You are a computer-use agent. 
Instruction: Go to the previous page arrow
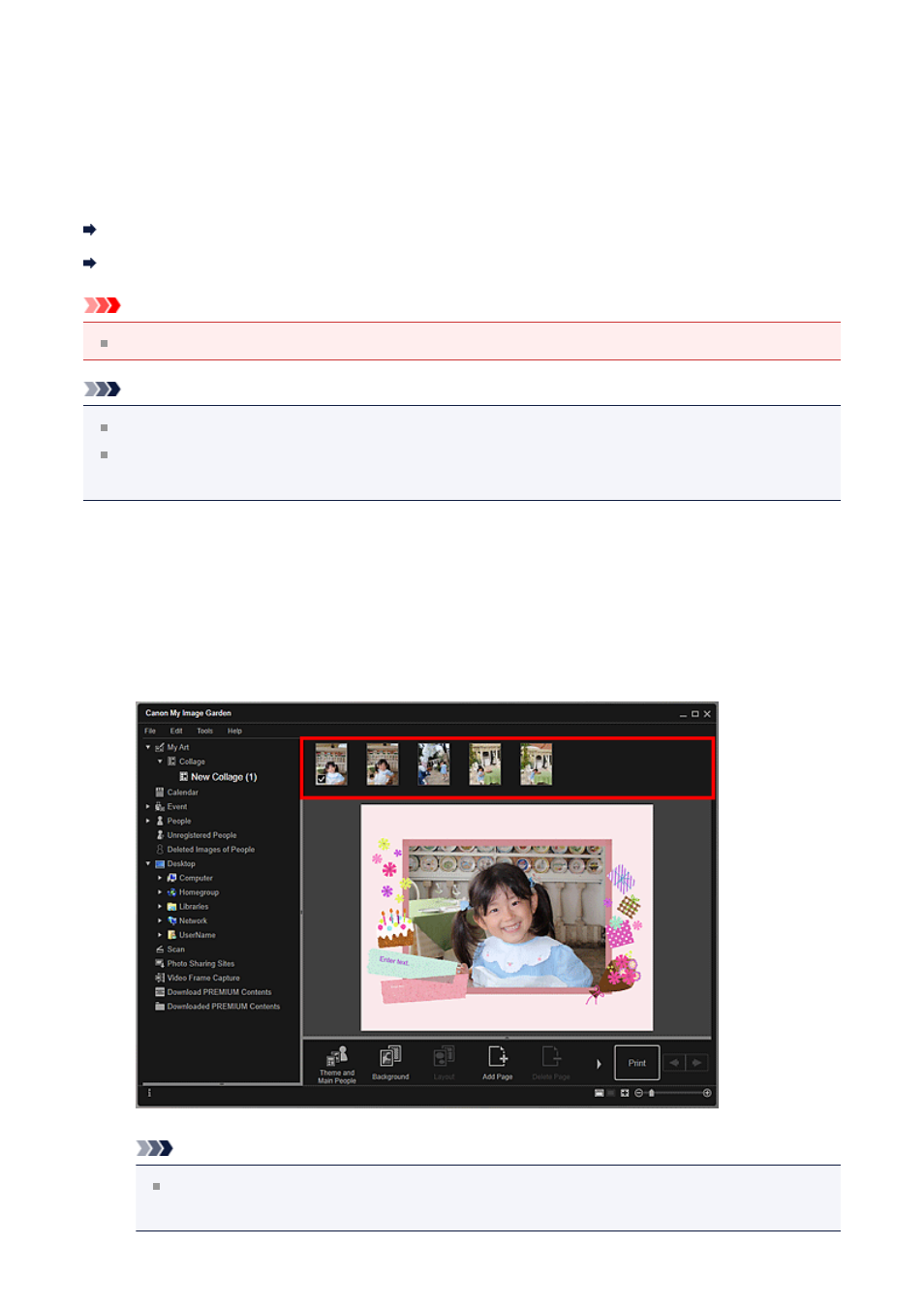[x=674, y=1063]
